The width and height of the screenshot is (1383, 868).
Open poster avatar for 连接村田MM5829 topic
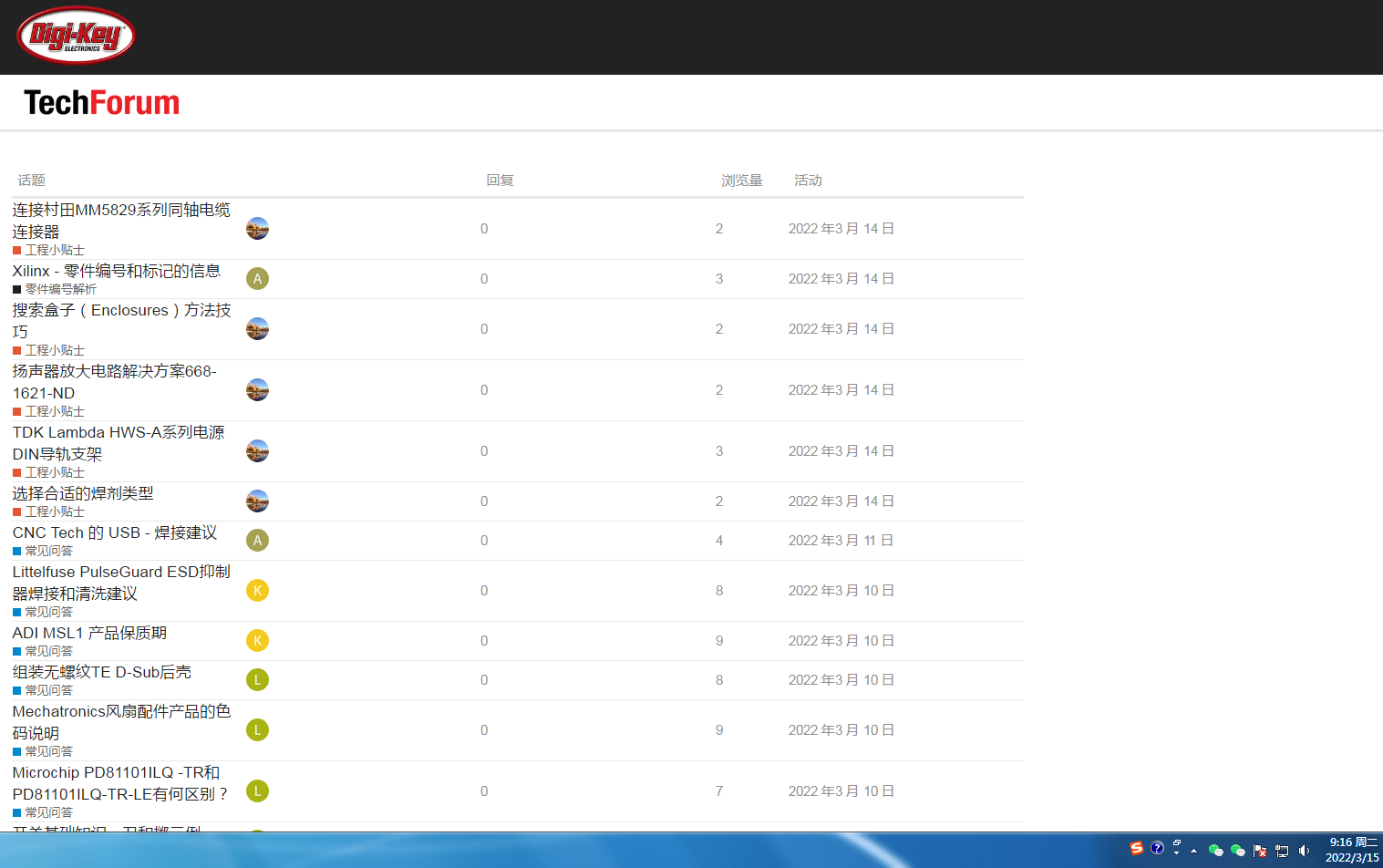pyautogui.click(x=257, y=229)
